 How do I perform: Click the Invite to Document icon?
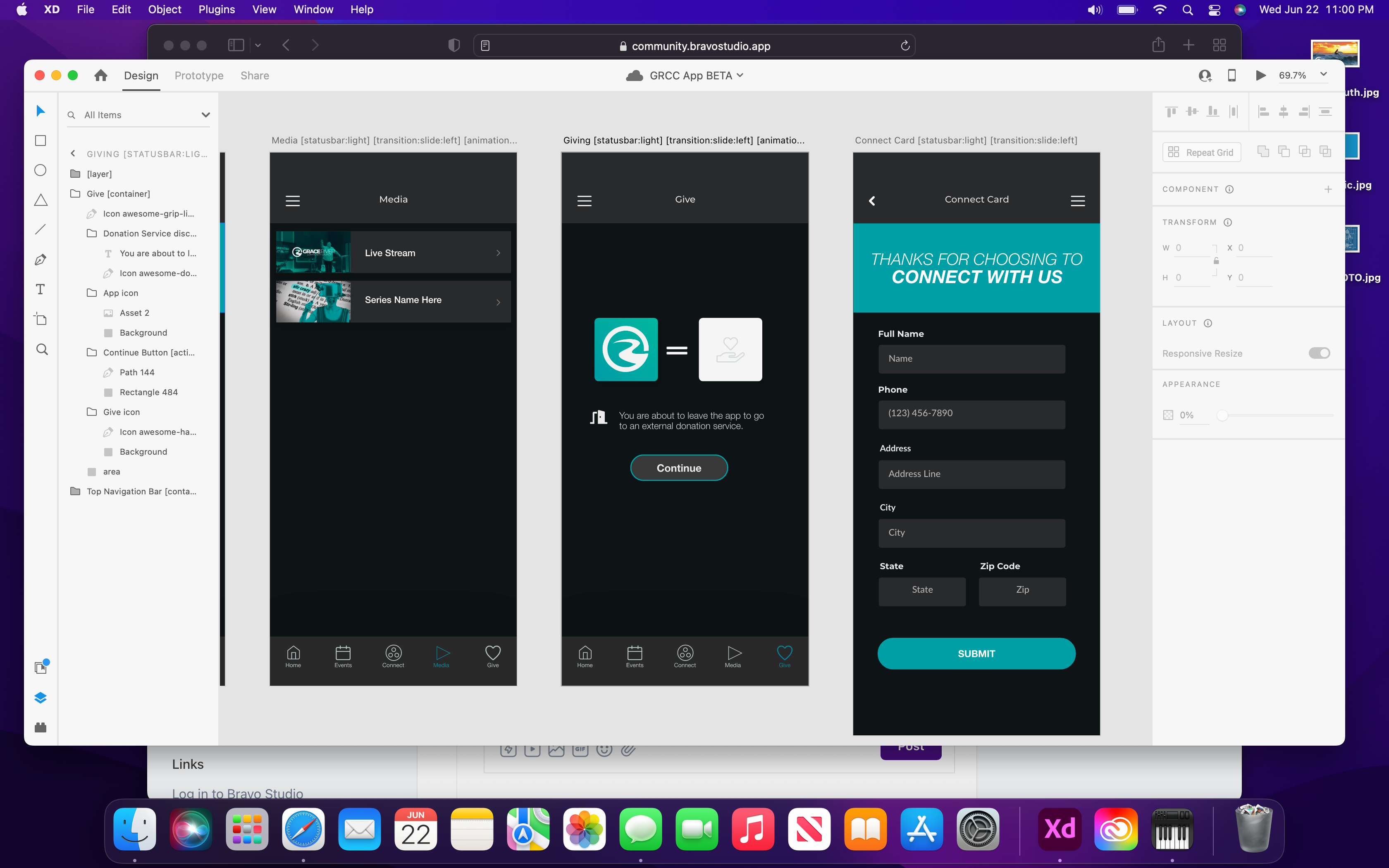(x=1205, y=75)
